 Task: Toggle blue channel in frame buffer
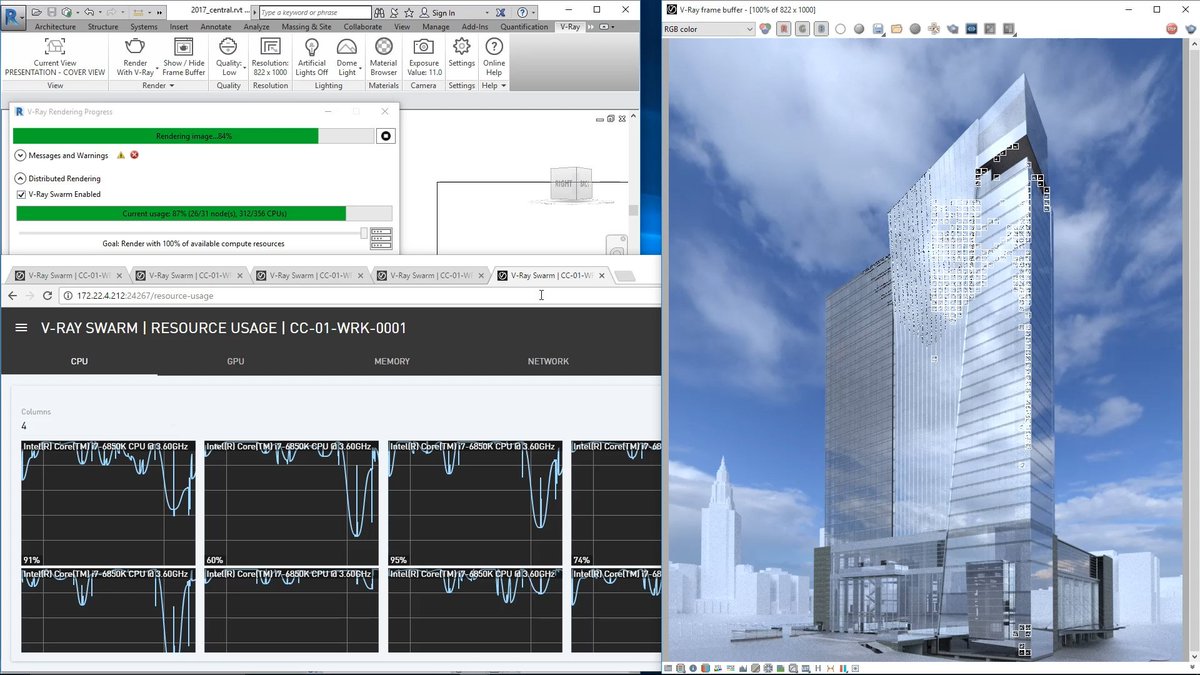tap(821, 28)
